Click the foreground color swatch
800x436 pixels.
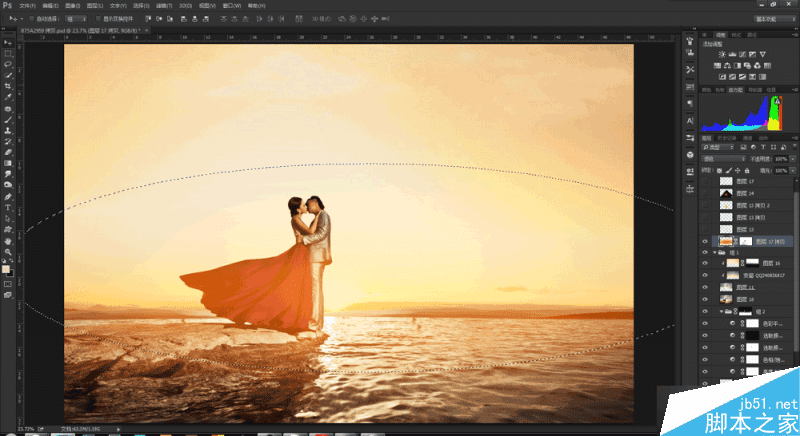tap(6, 268)
